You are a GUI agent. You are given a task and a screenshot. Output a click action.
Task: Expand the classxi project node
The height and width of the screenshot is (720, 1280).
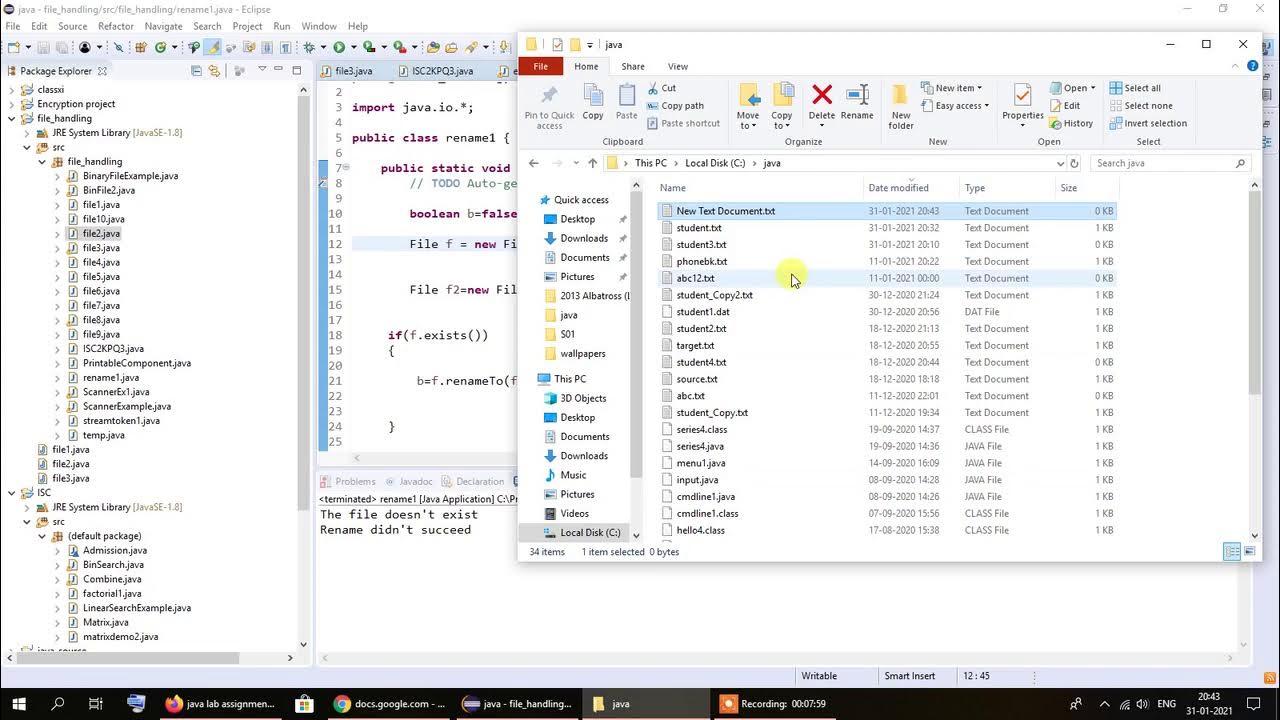[x=12, y=90]
